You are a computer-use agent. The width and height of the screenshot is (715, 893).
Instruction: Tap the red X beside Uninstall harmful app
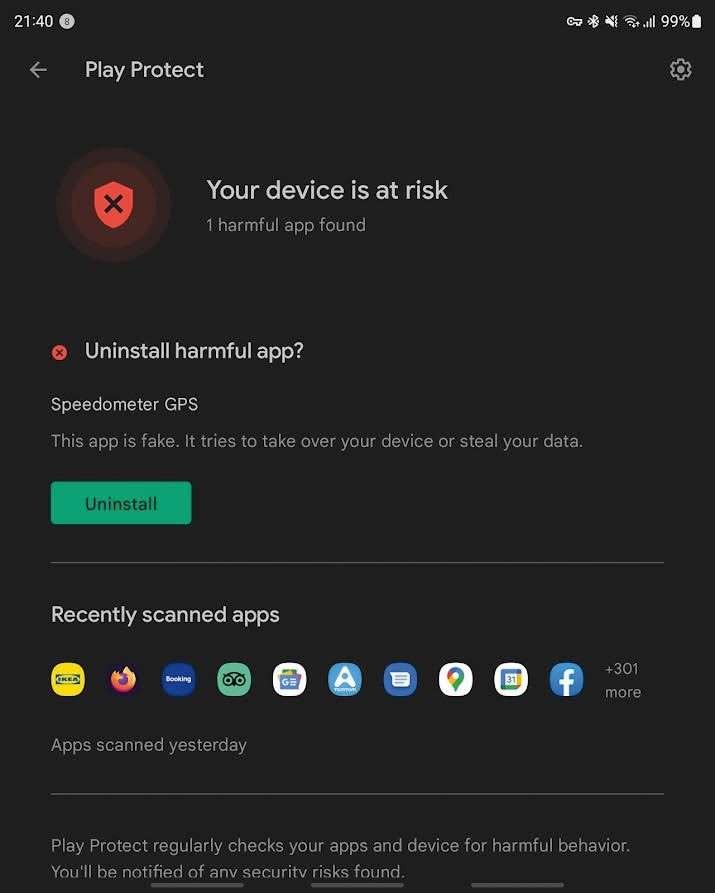pyautogui.click(x=59, y=353)
